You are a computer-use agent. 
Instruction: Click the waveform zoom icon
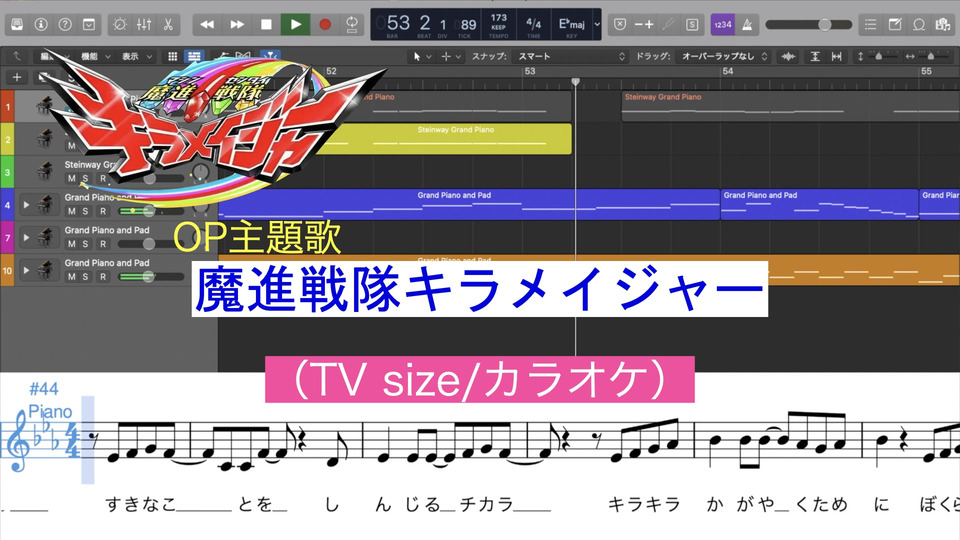[x=789, y=56]
